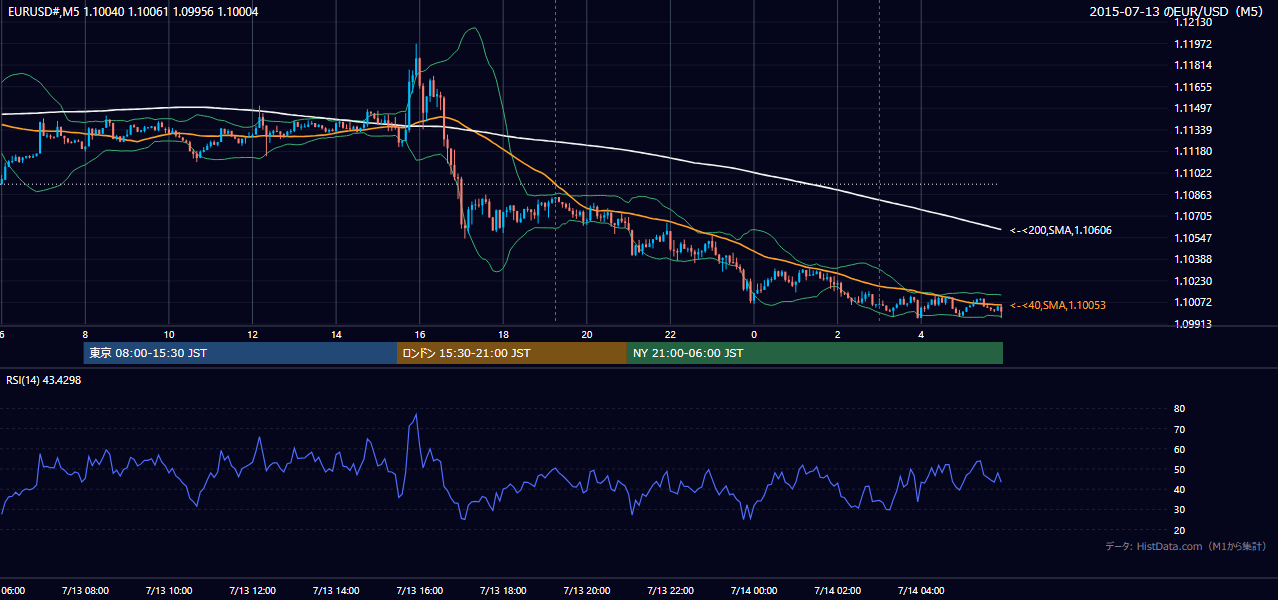Click the 7/13 18:00 time axis label
Image resolution: width=1278 pixels, height=600 pixels.
click(x=503, y=591)
